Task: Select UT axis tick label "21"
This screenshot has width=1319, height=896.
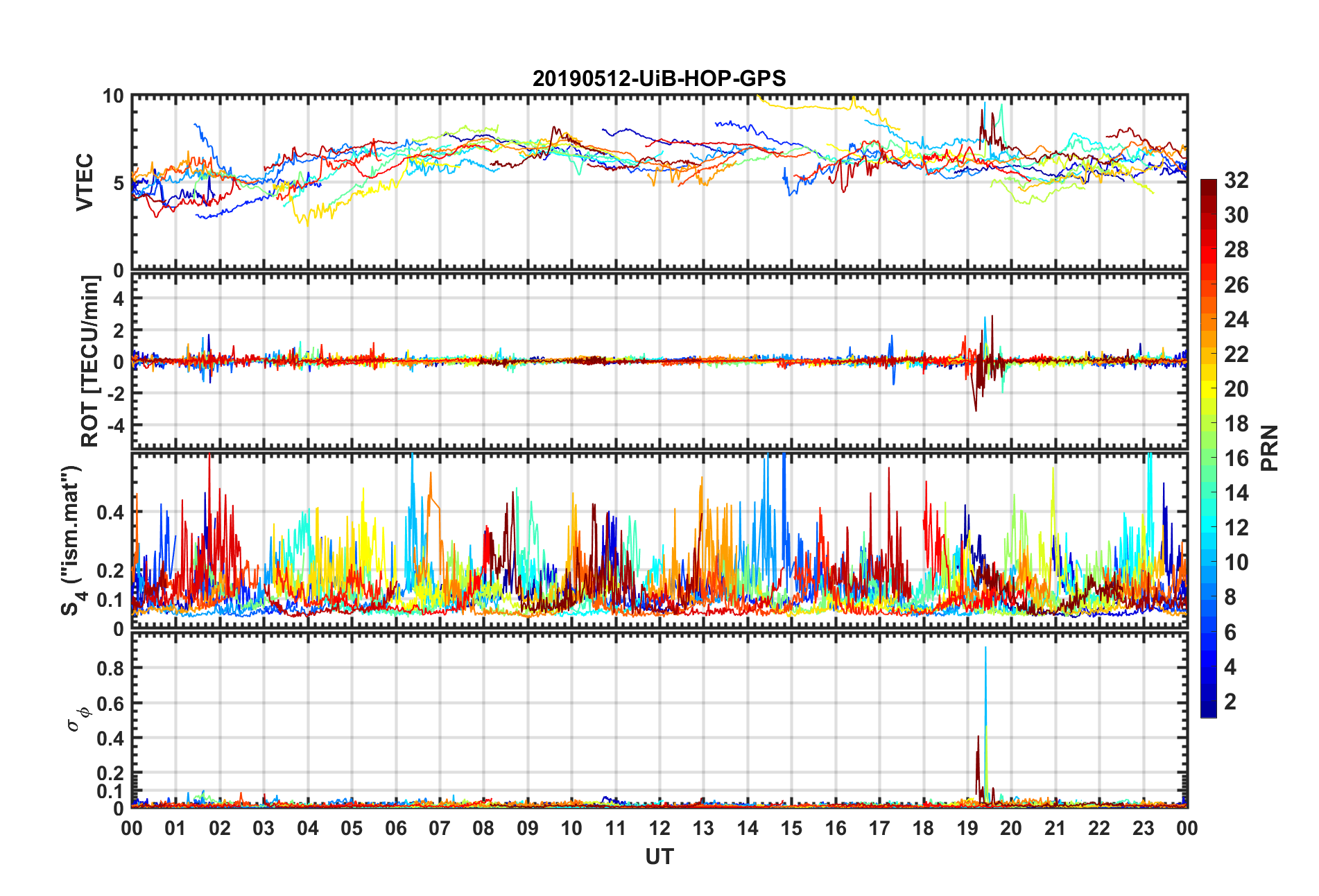Action: (x=1055, y=828)
